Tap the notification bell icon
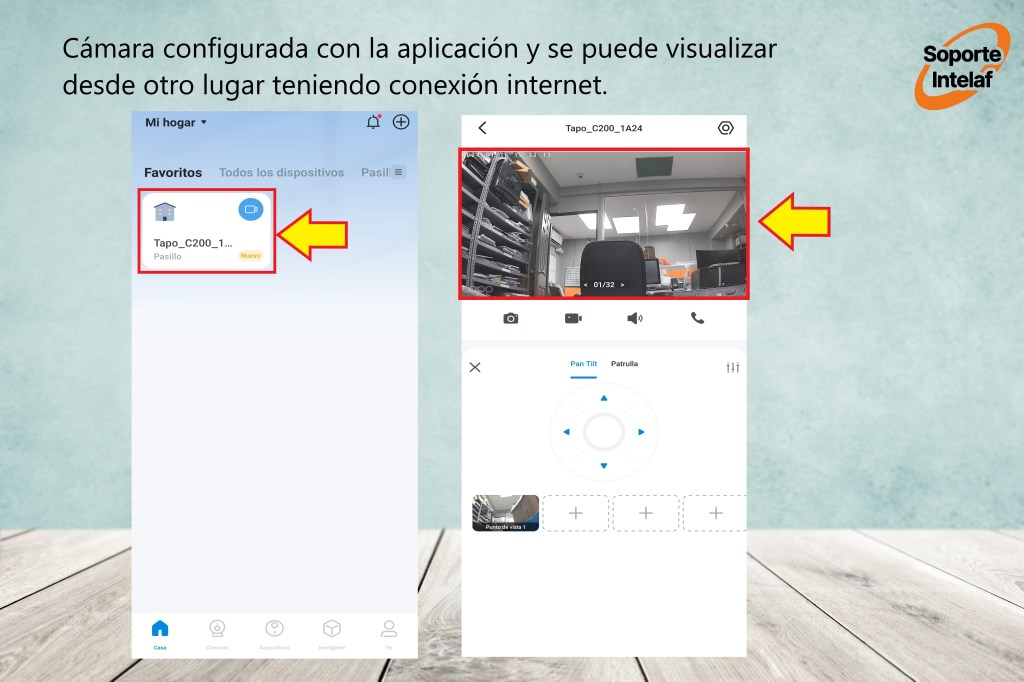This screenshot has width=1024, height=682. point(373,122)
